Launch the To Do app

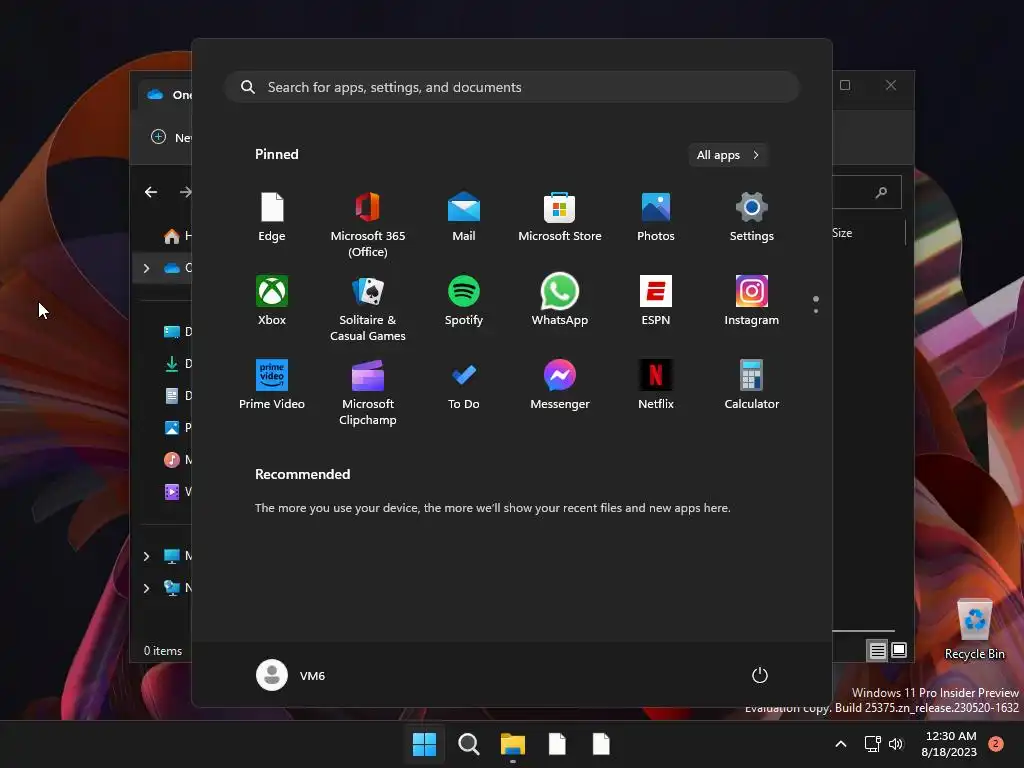[464, 385]
